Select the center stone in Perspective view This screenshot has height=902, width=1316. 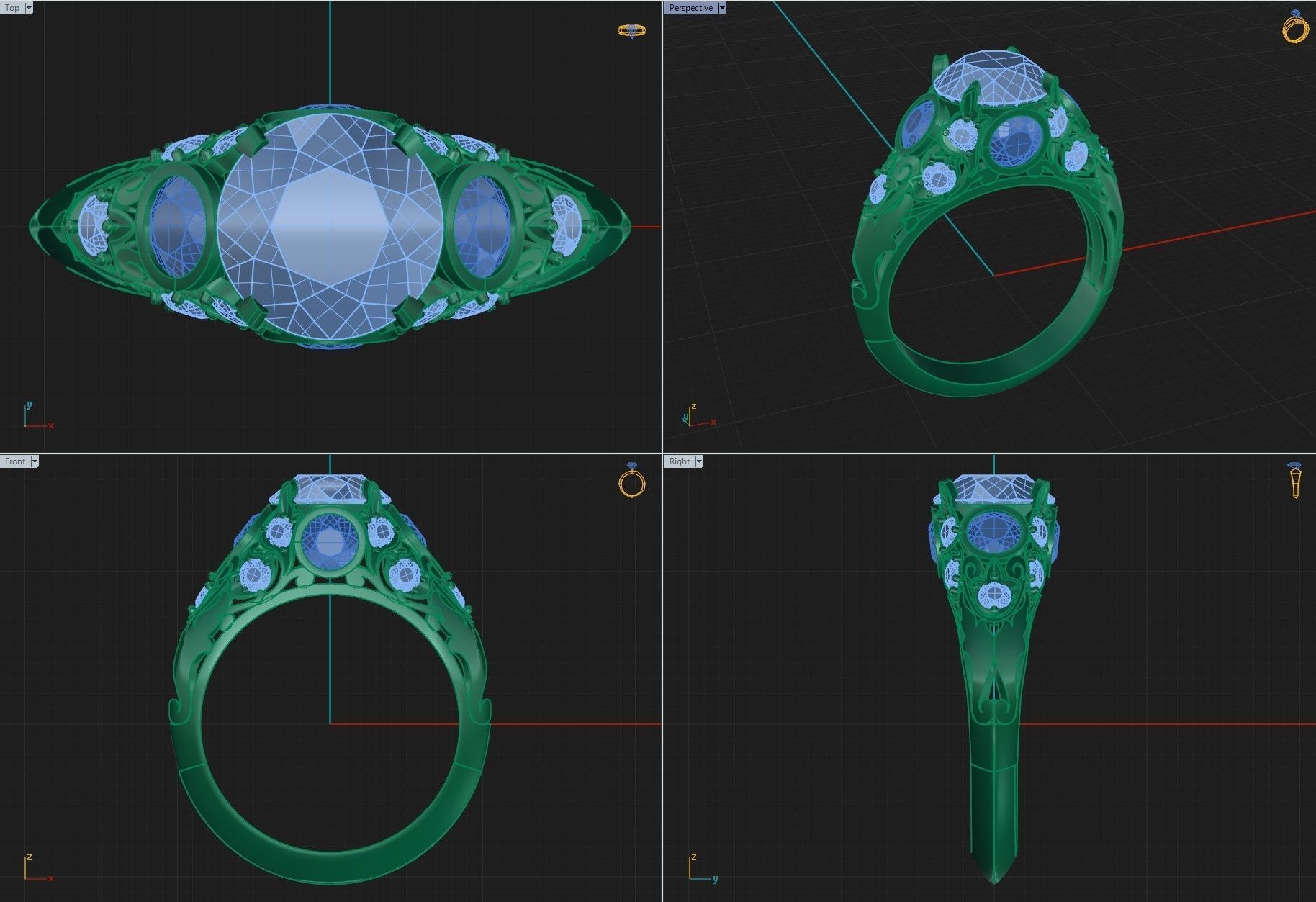992,78
